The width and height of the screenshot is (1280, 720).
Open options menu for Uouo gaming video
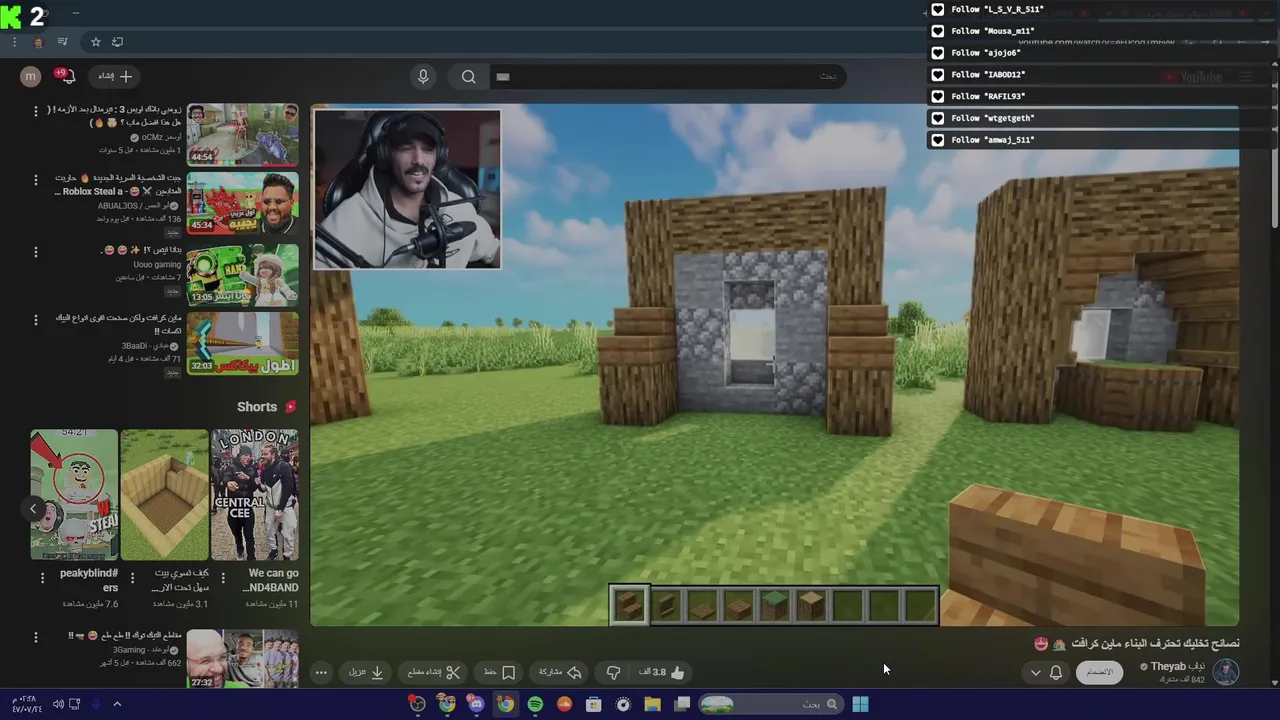[x=36, y=251]
